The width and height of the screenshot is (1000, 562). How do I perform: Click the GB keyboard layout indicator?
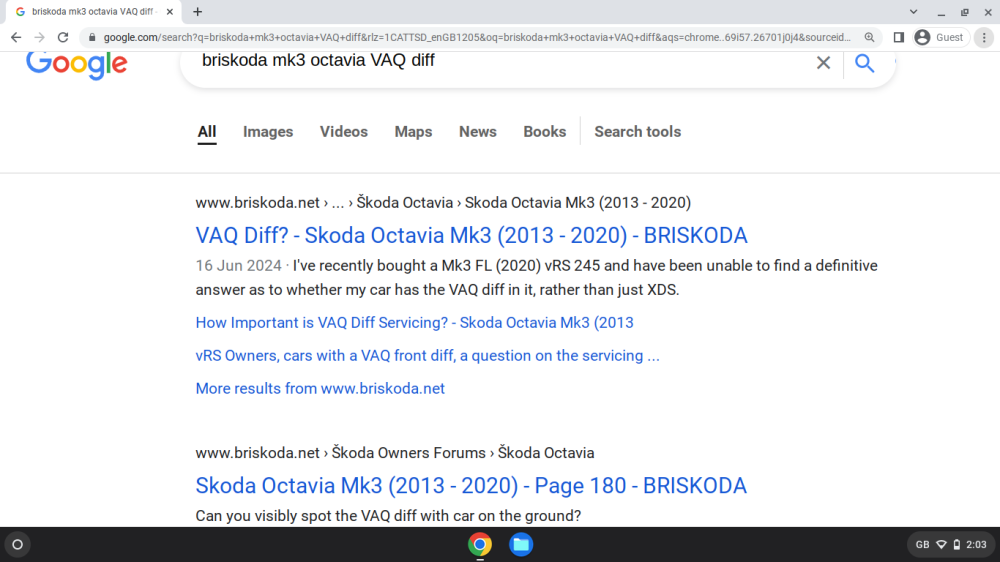pyautogui.click(x=922, y=545)
